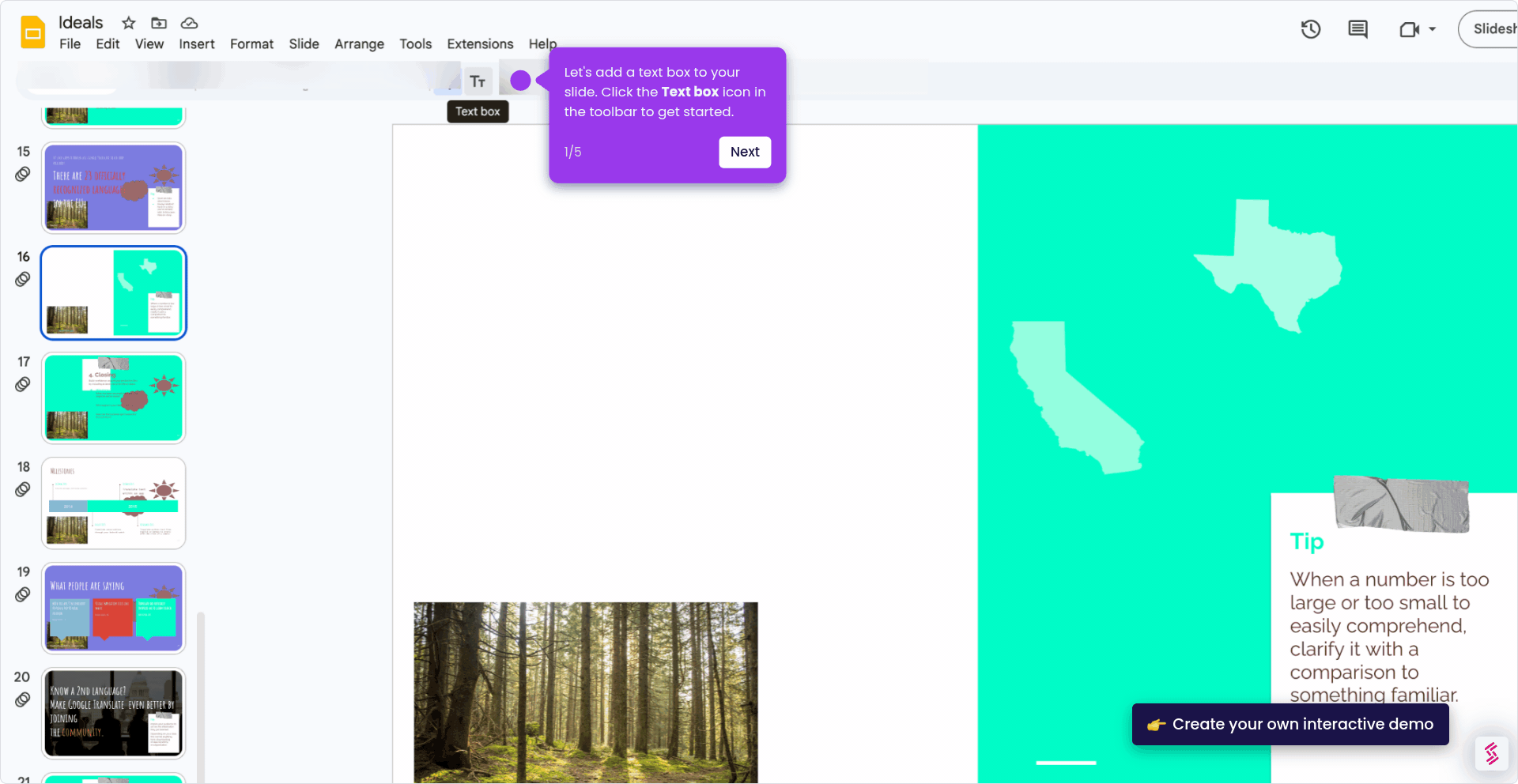Open the View menu

149,44
